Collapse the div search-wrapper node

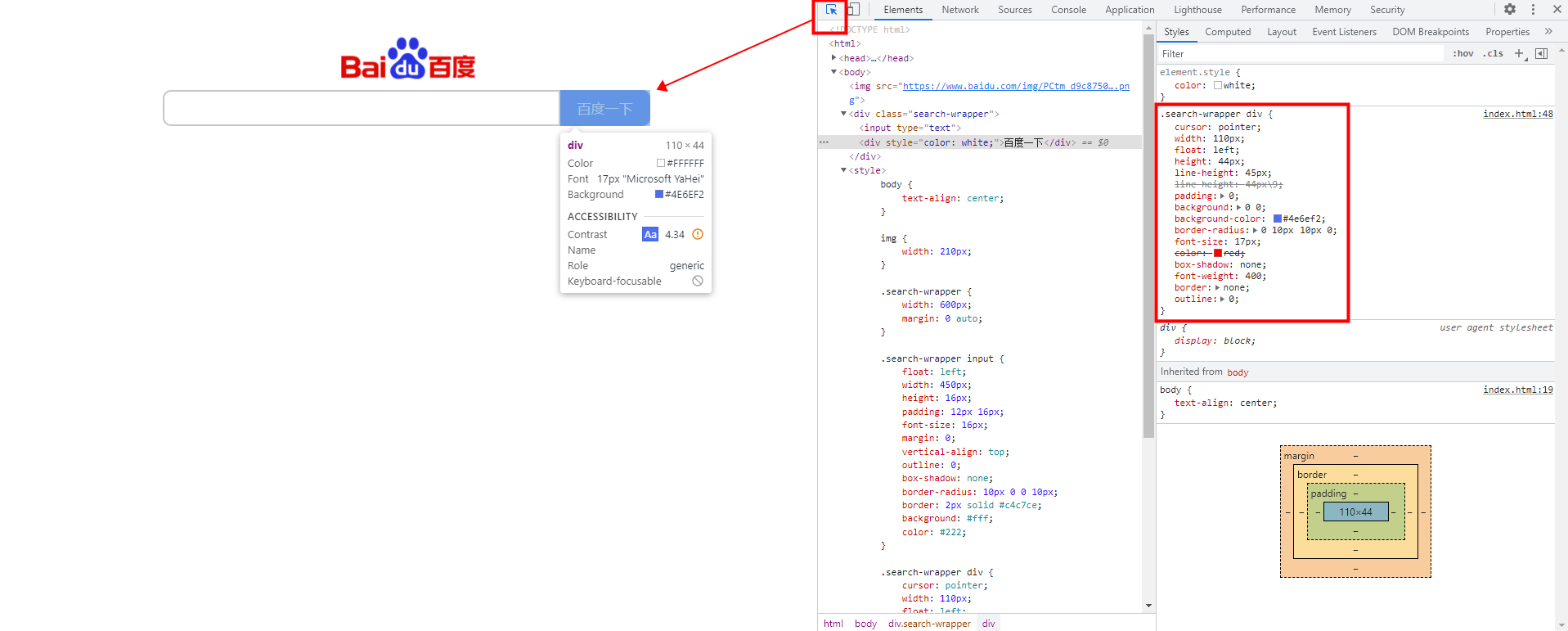coord(844,114)
